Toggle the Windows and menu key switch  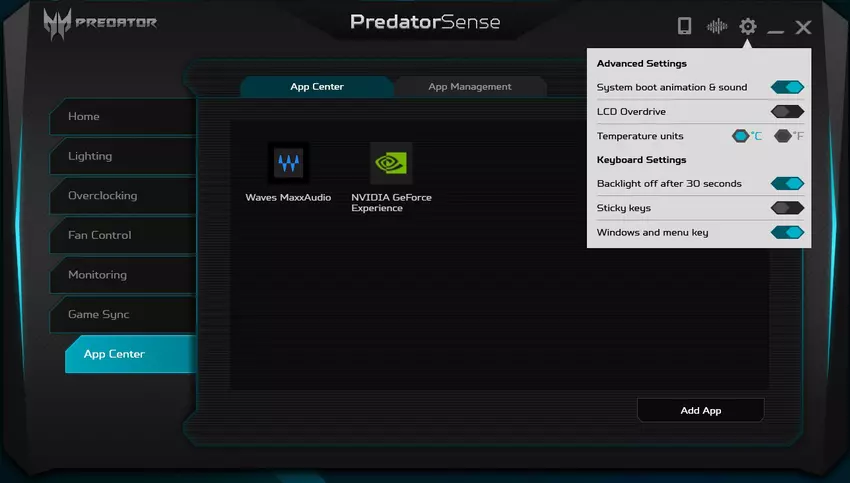click(x=787, y=233)
